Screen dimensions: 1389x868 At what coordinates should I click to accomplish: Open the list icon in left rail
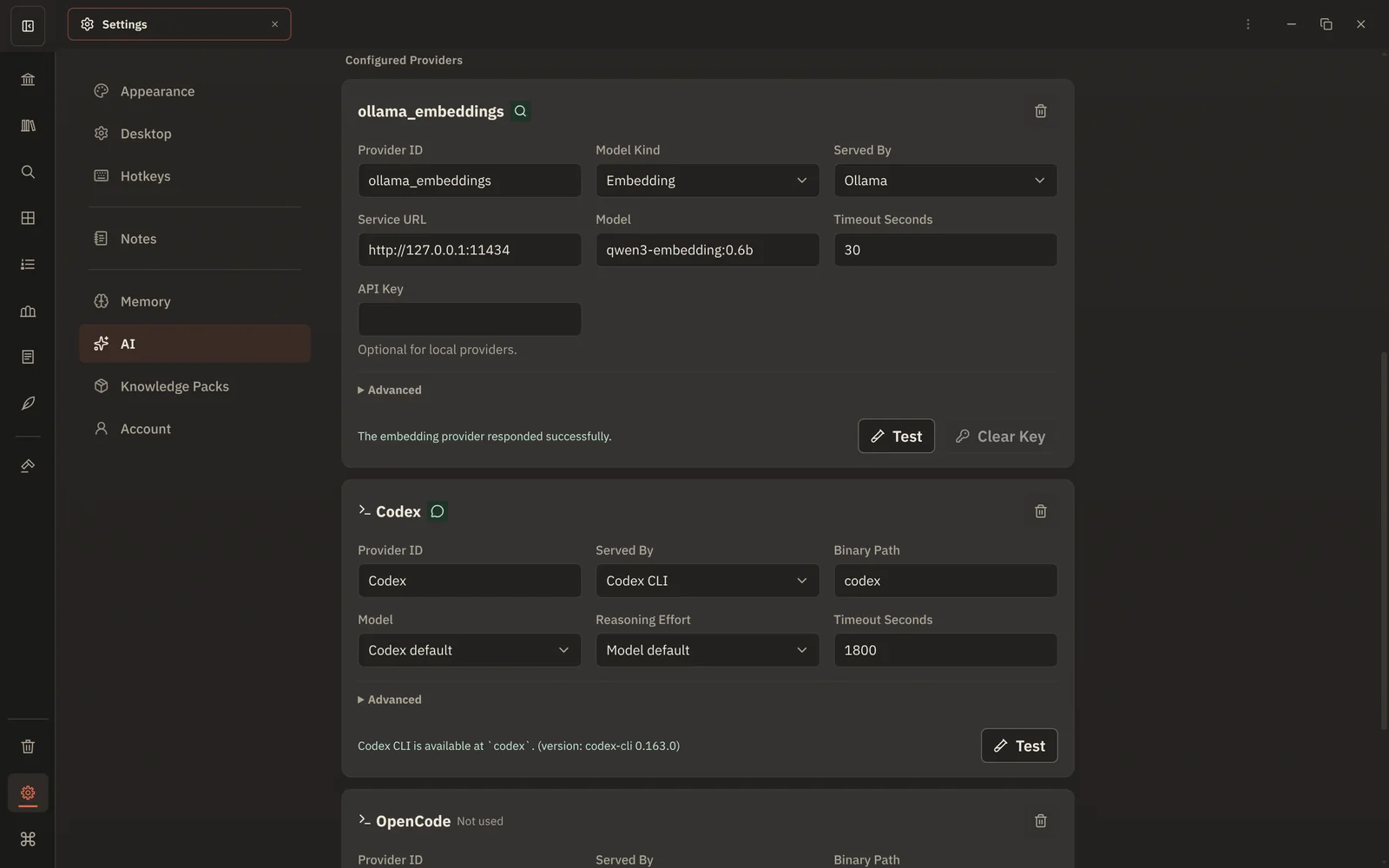coord(28,265)
